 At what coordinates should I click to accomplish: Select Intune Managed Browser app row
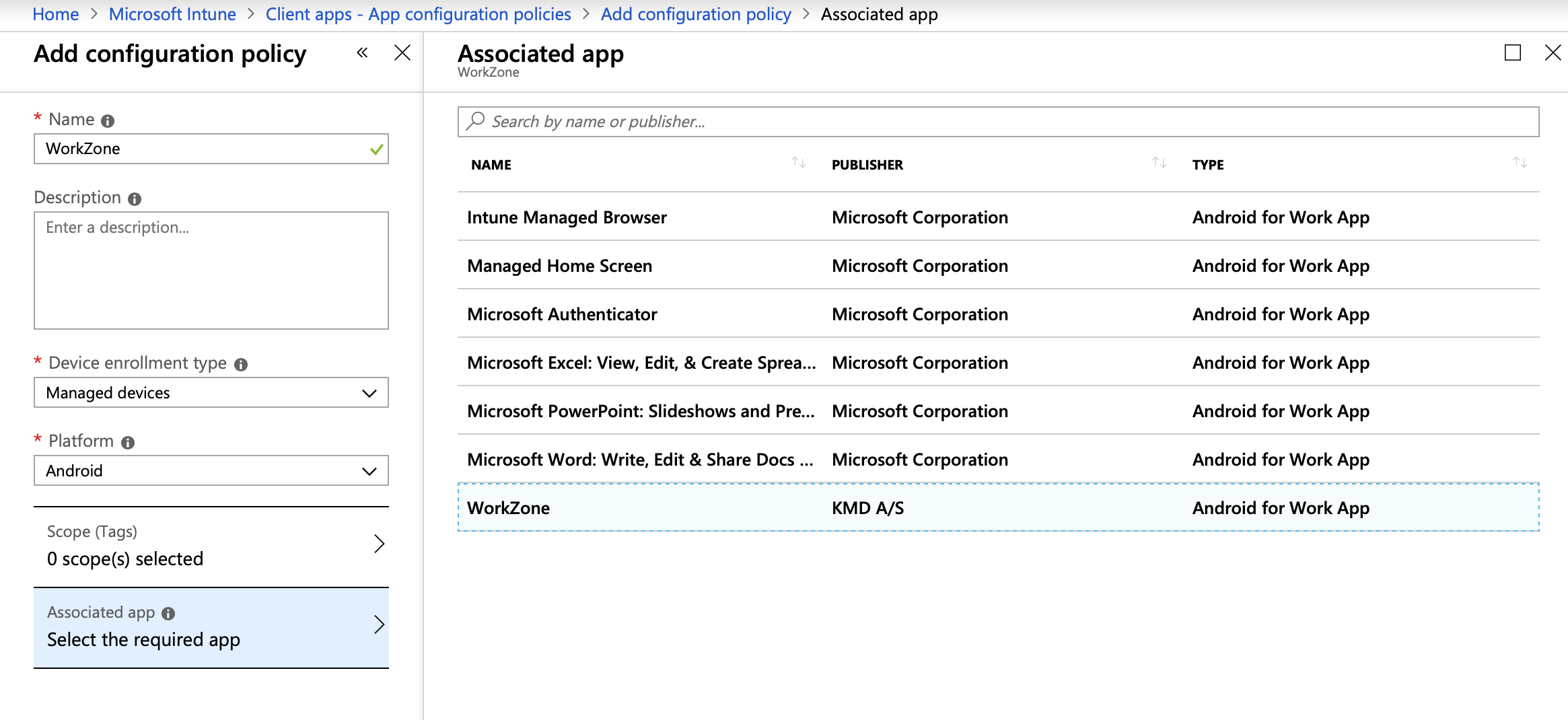tap(999, 217)
